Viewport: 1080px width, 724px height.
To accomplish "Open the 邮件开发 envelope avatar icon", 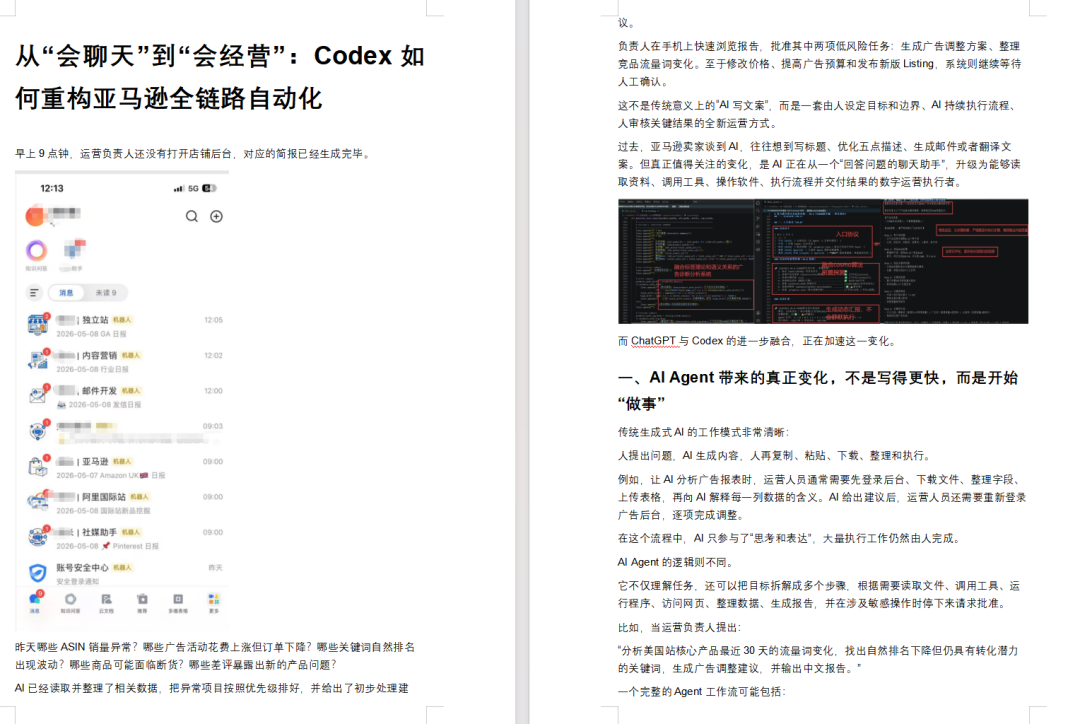I will 38,395.
